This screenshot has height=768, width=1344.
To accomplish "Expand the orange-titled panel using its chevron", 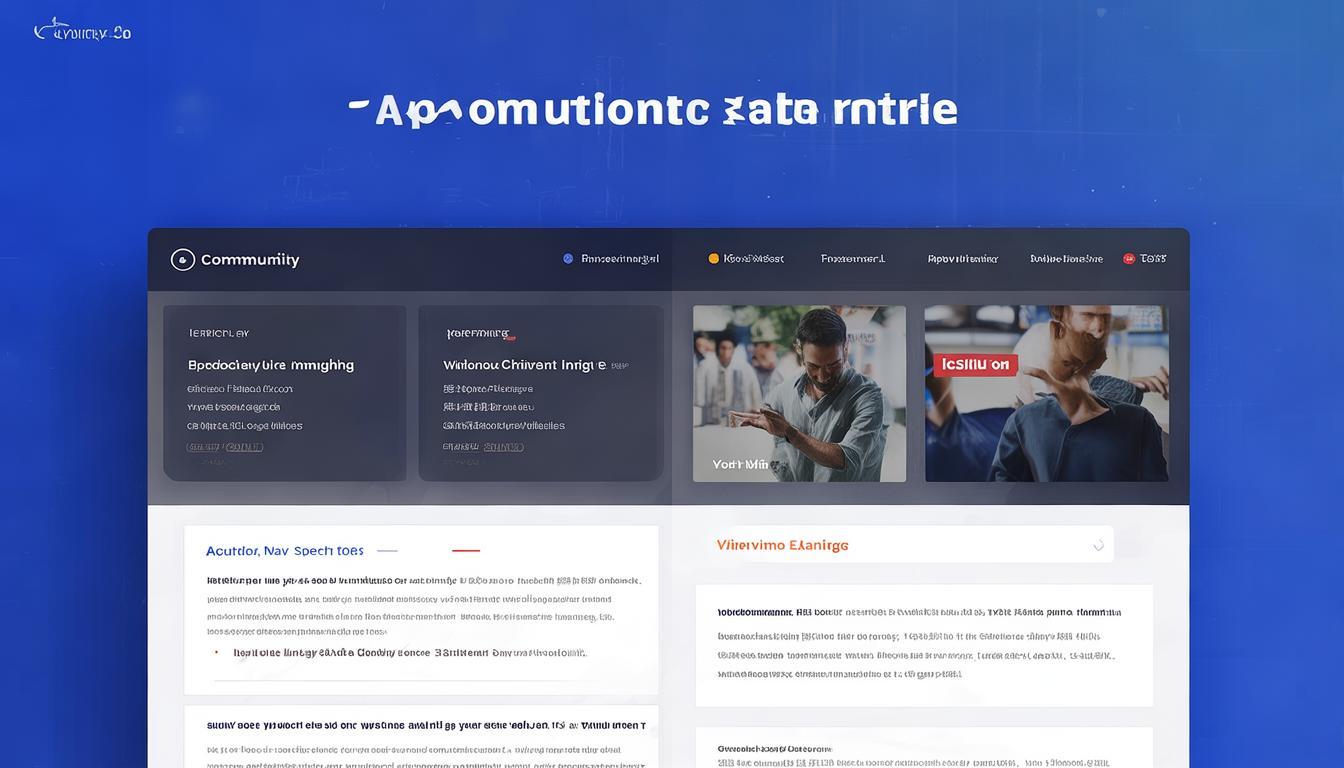I will 1098,545.
